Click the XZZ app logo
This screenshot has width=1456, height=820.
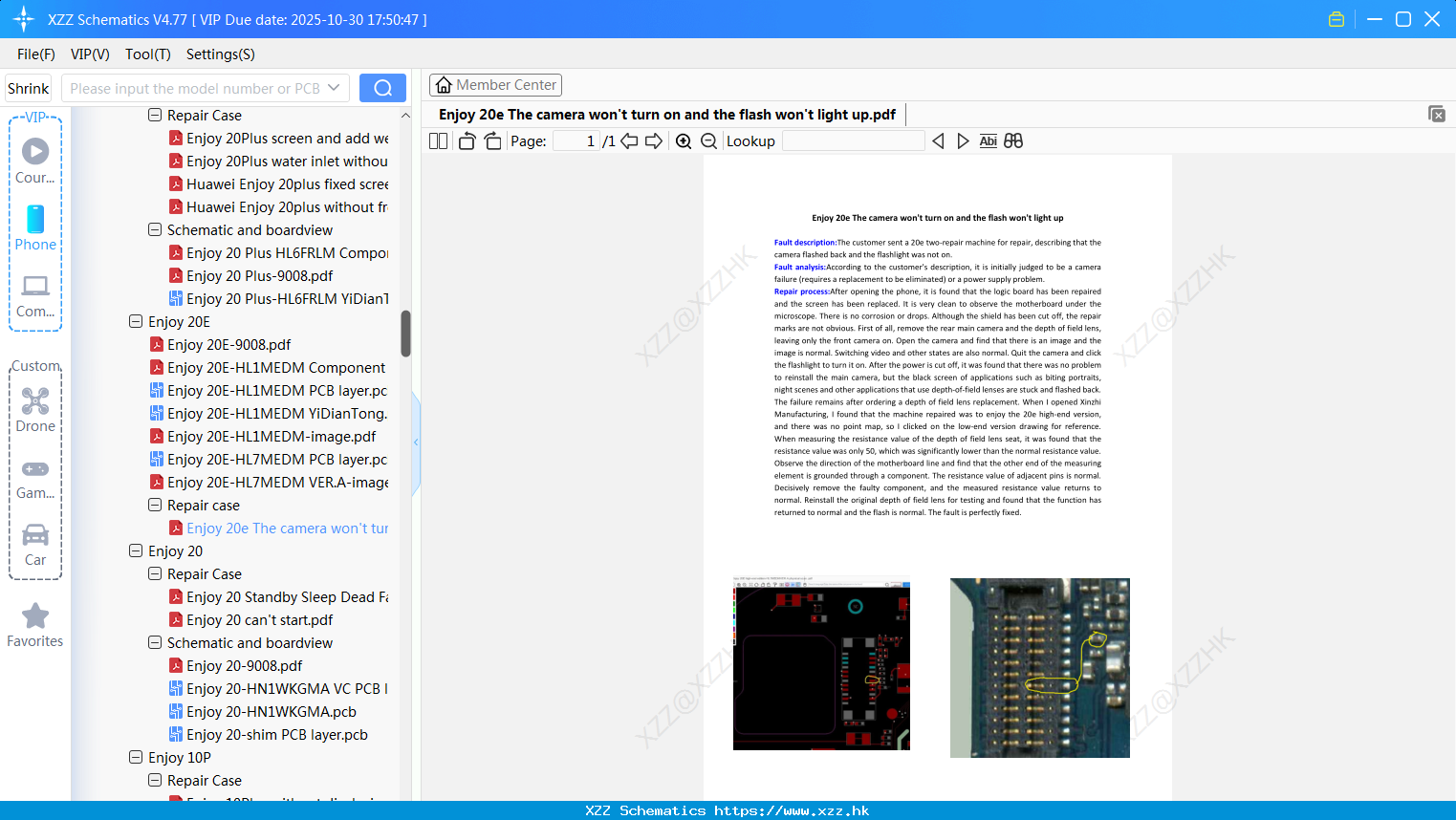coord(24,19)
